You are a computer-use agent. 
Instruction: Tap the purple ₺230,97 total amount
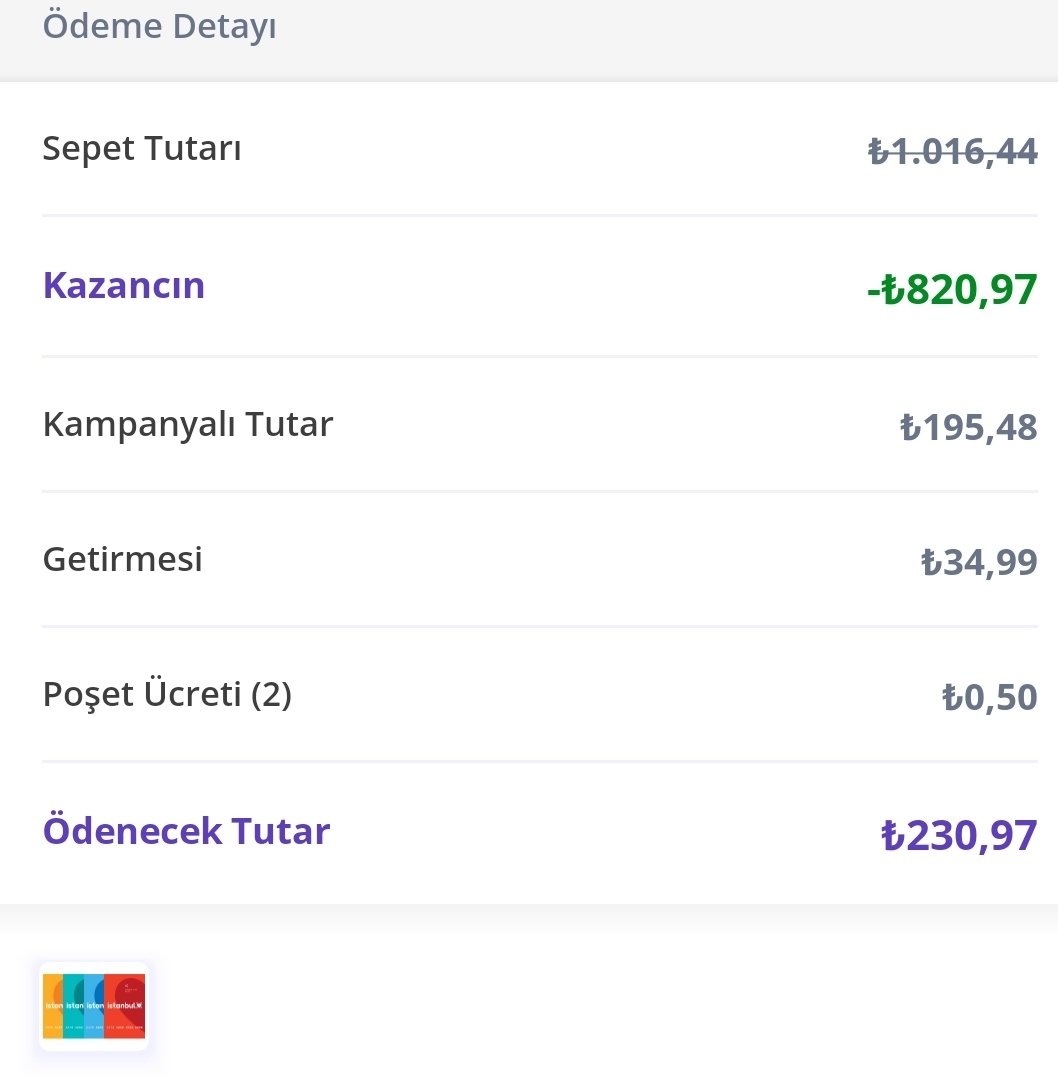[x=959, y=835]
